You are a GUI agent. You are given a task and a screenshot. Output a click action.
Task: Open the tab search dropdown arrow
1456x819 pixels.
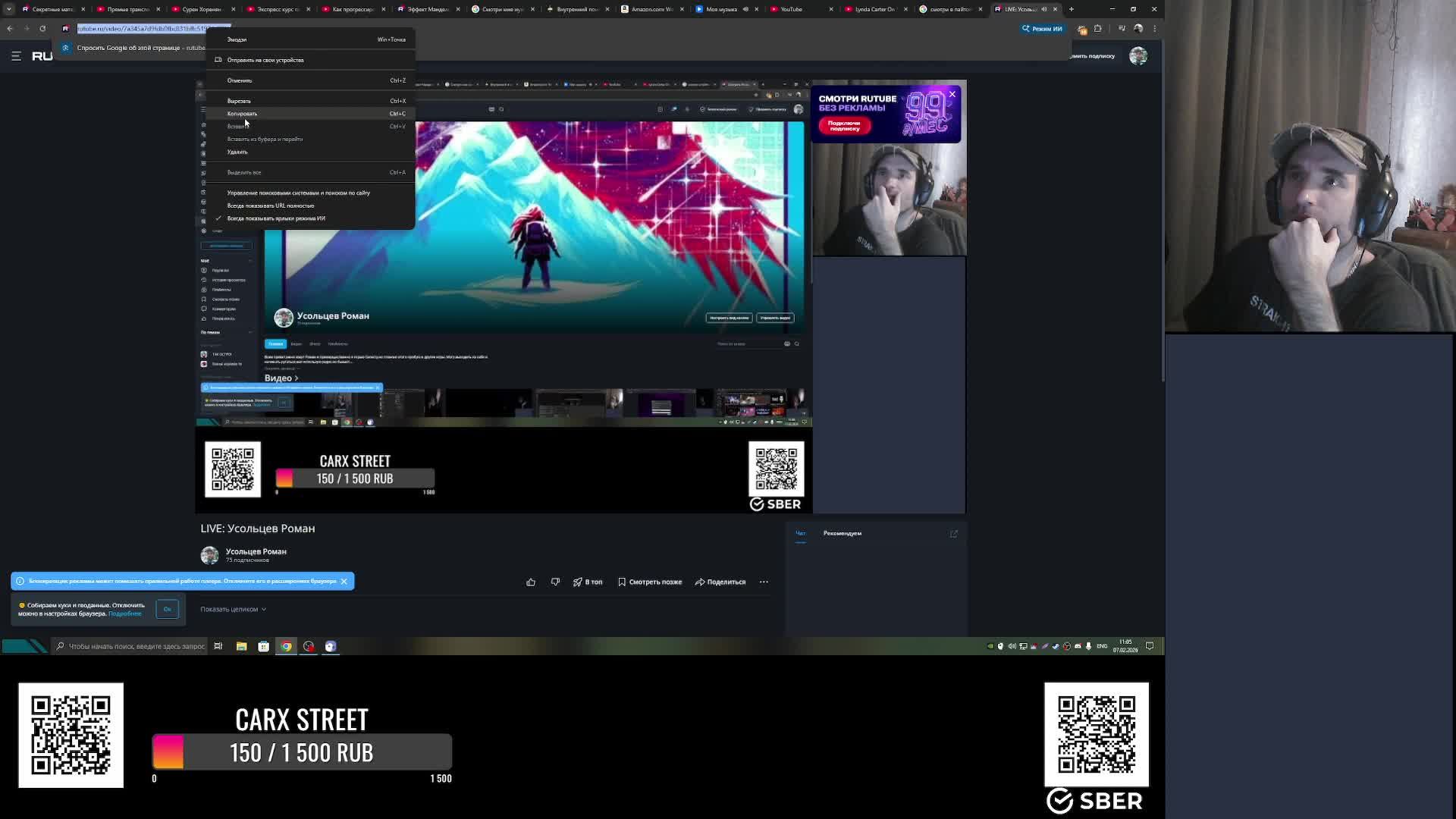(8, 9)
